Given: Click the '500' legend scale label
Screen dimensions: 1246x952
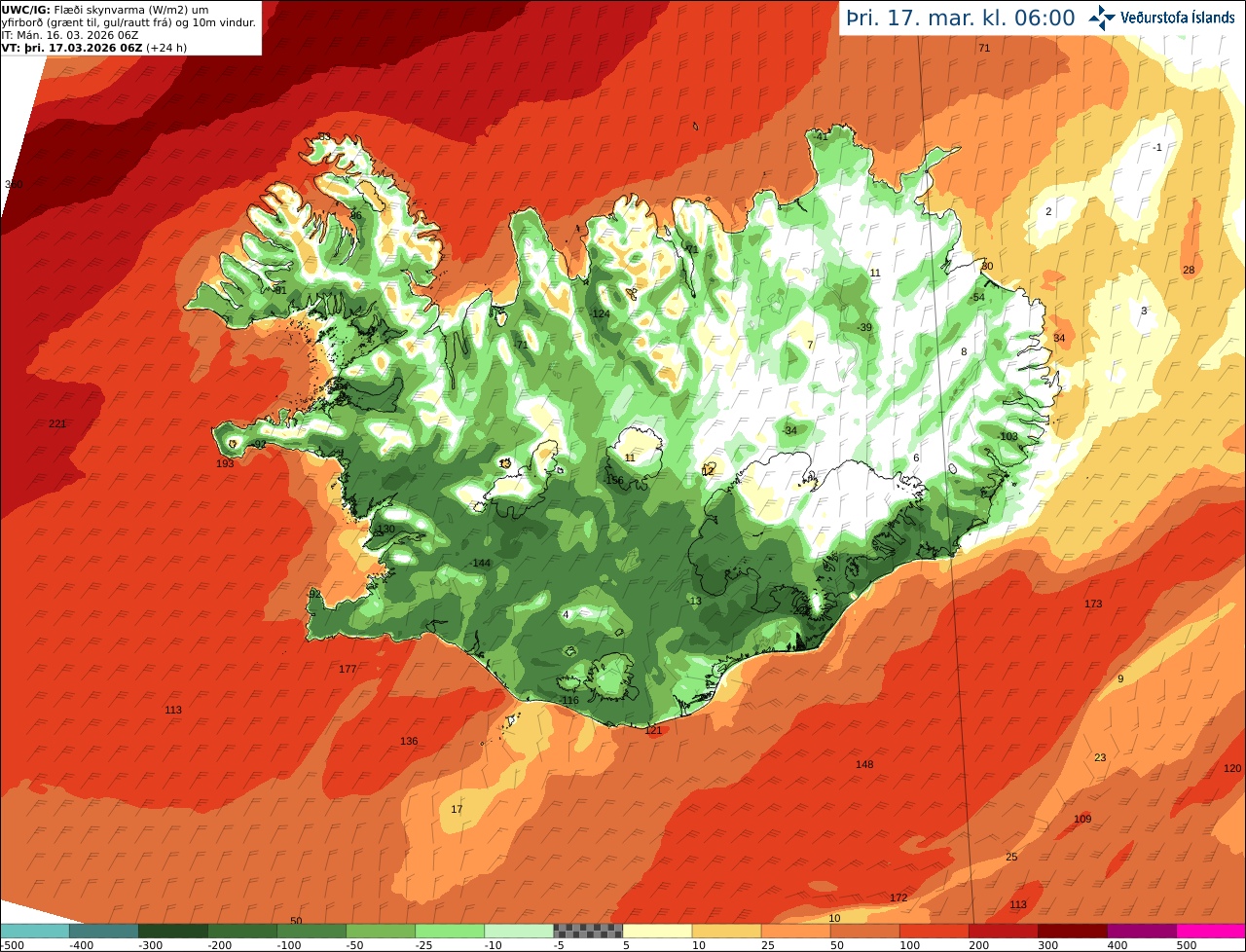Looking at the screenshot, I should pyautogui.click(x=1187, y=944).
